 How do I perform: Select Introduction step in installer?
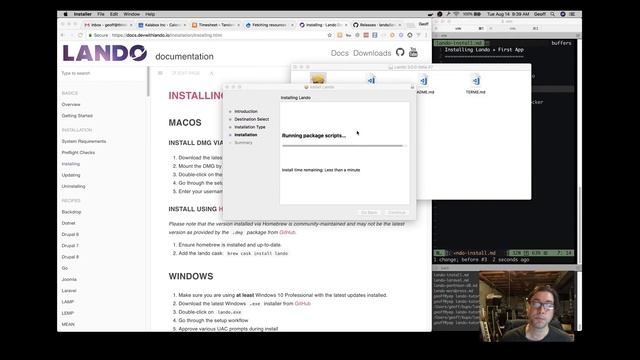[x=246, y=111]
